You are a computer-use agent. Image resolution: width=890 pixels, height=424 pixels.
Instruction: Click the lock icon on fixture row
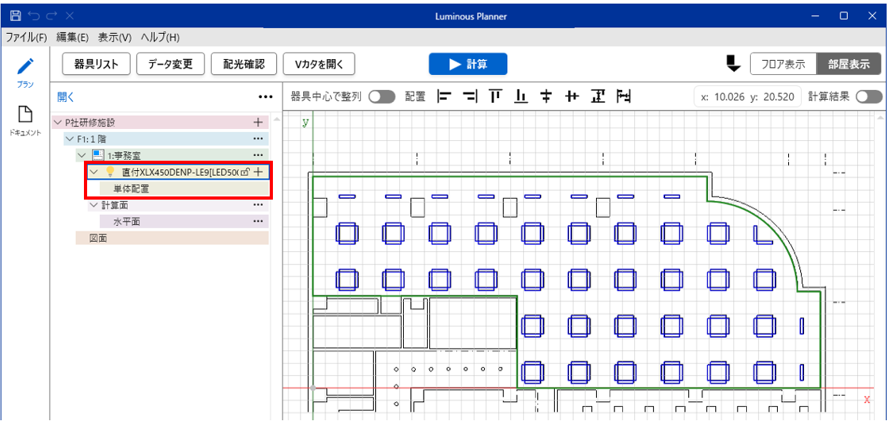pyautogui.click(x=245, y=172)
